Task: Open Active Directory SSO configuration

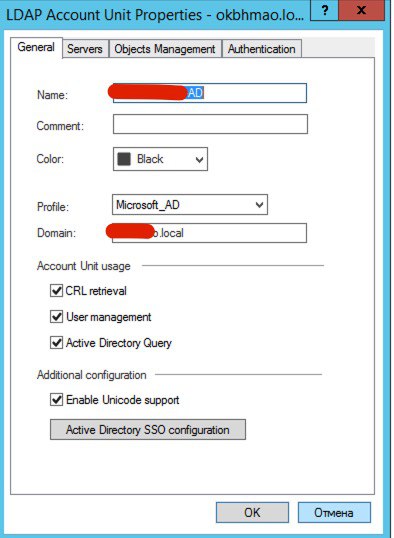Action: pyautogui.click(x=148, y=430)
